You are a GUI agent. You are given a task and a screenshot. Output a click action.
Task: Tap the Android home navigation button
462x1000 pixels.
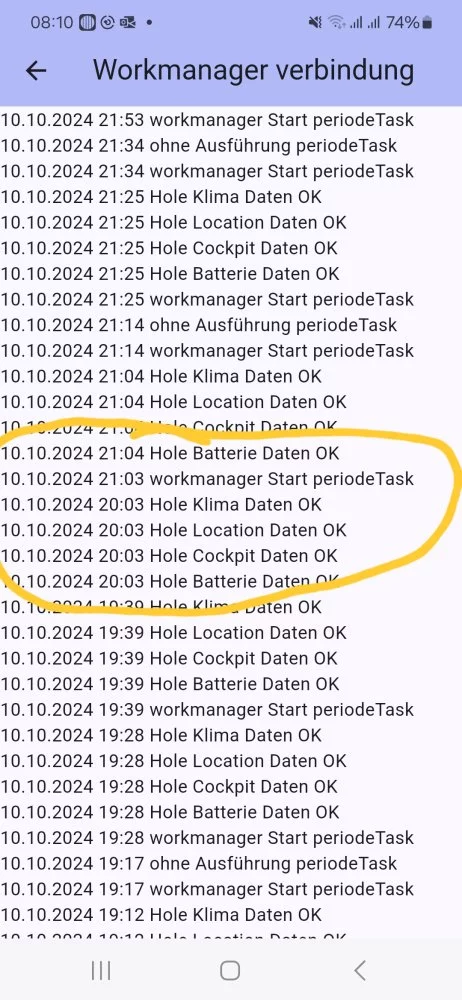230,971
